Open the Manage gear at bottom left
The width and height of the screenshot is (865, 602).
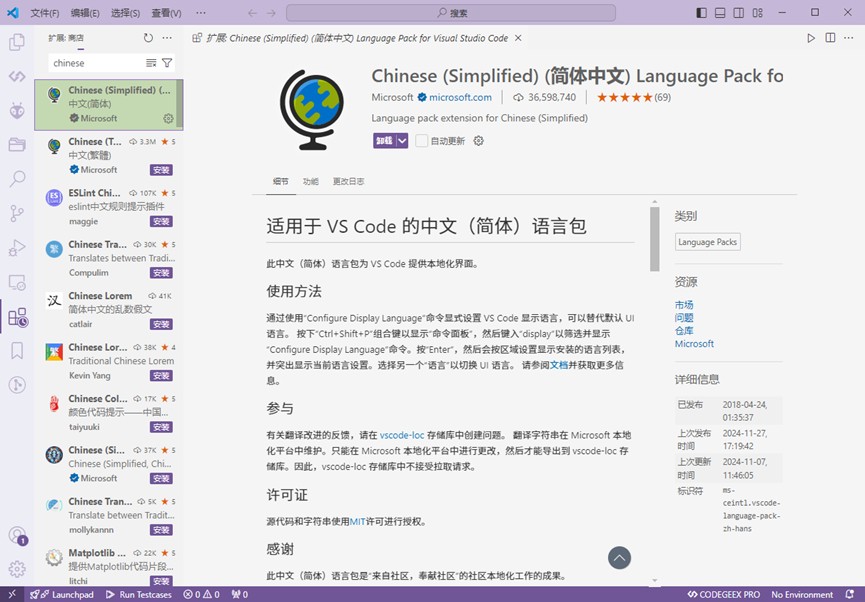tap(17, 568)
